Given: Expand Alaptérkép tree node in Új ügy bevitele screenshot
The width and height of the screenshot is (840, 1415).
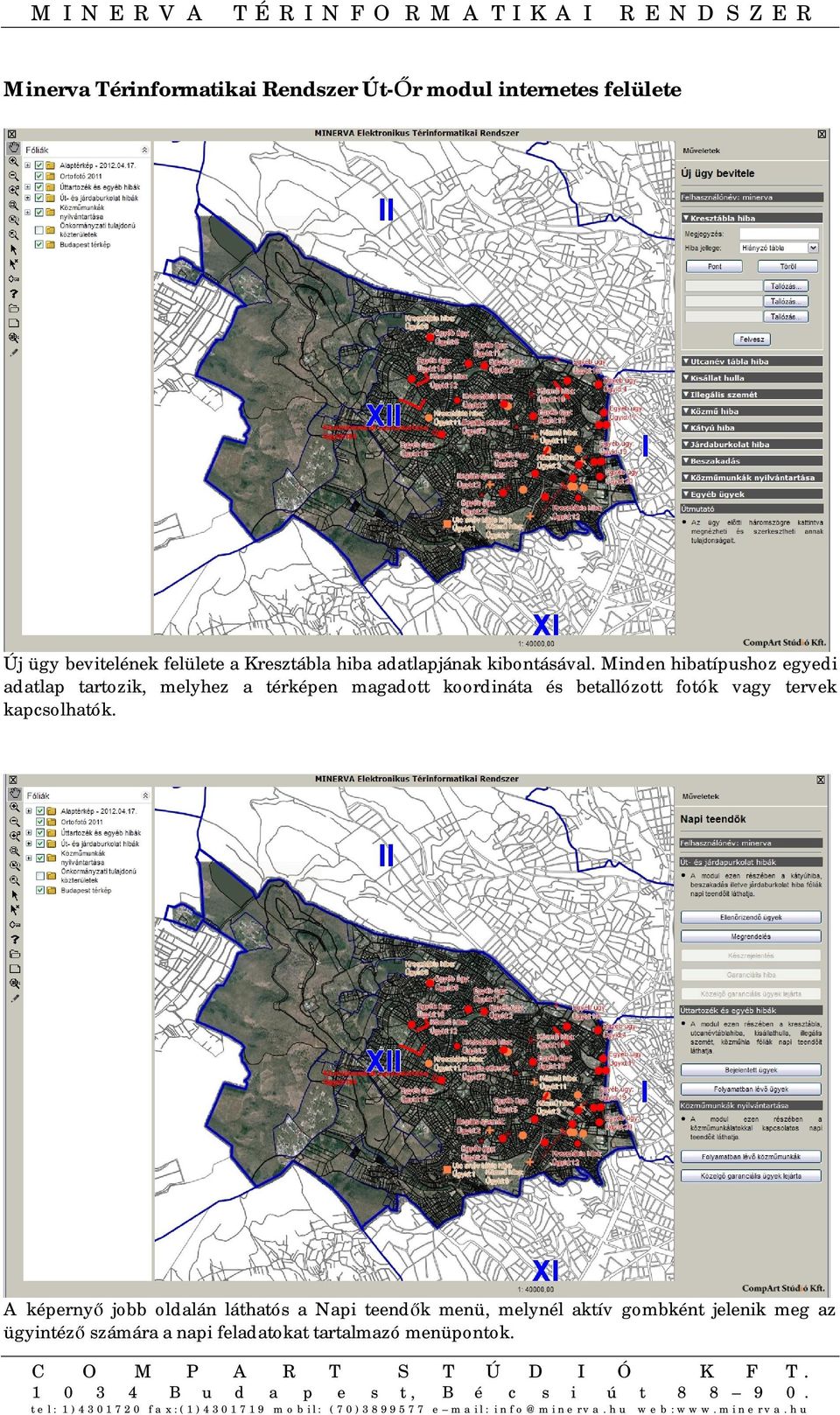Looking at the screenshot, I should coord(28,165).
